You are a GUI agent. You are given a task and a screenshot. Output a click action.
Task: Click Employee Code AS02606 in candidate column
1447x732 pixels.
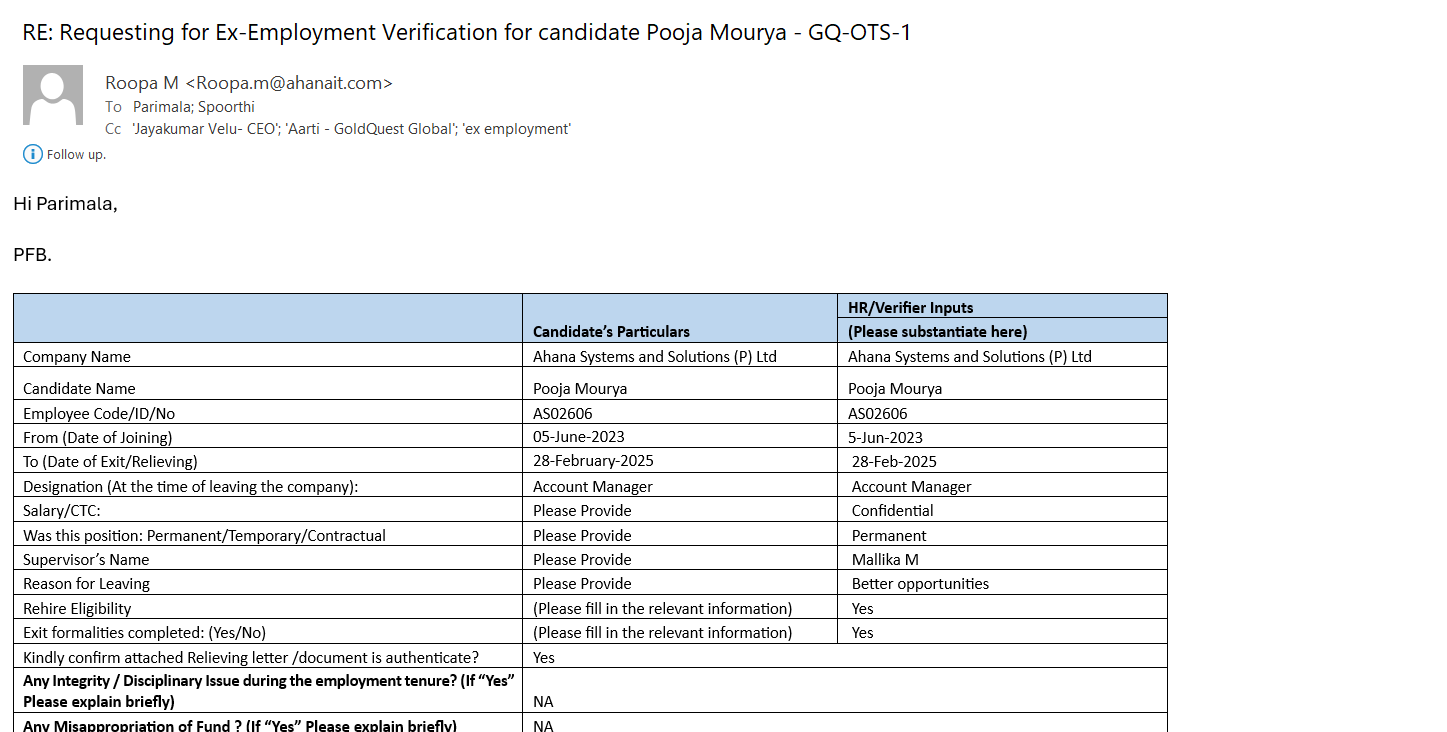pos(570,413)
